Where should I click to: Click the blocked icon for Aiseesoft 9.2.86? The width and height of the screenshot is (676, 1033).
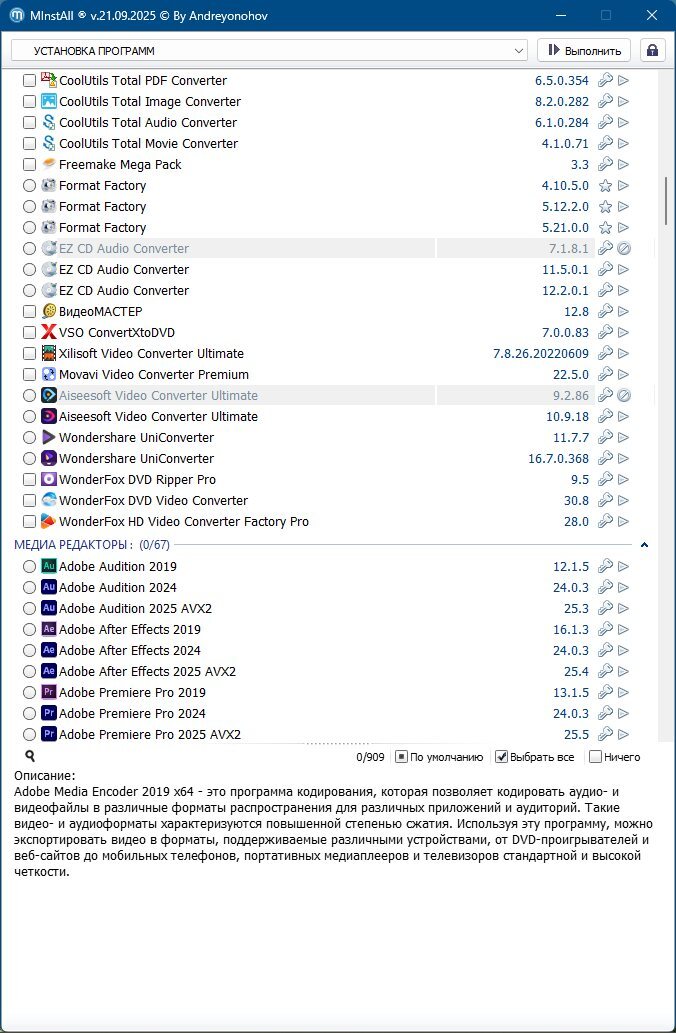(x=624, y=396)
